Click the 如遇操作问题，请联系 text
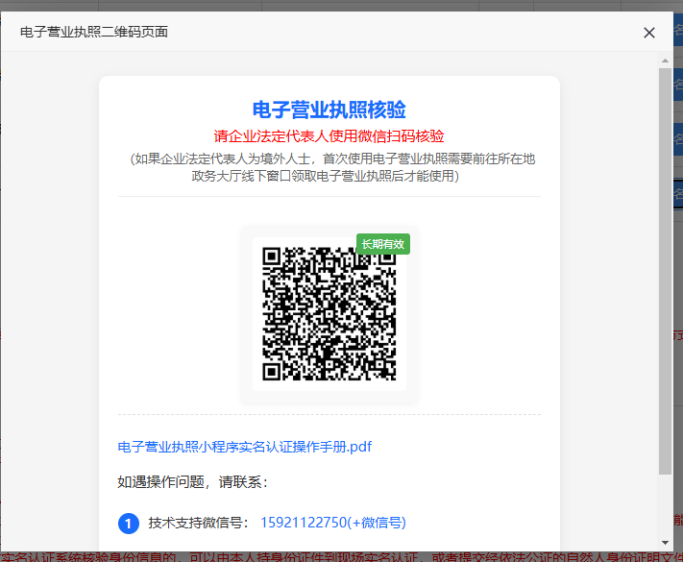This screenshot has width=683, height=562. tap(193, 482)
